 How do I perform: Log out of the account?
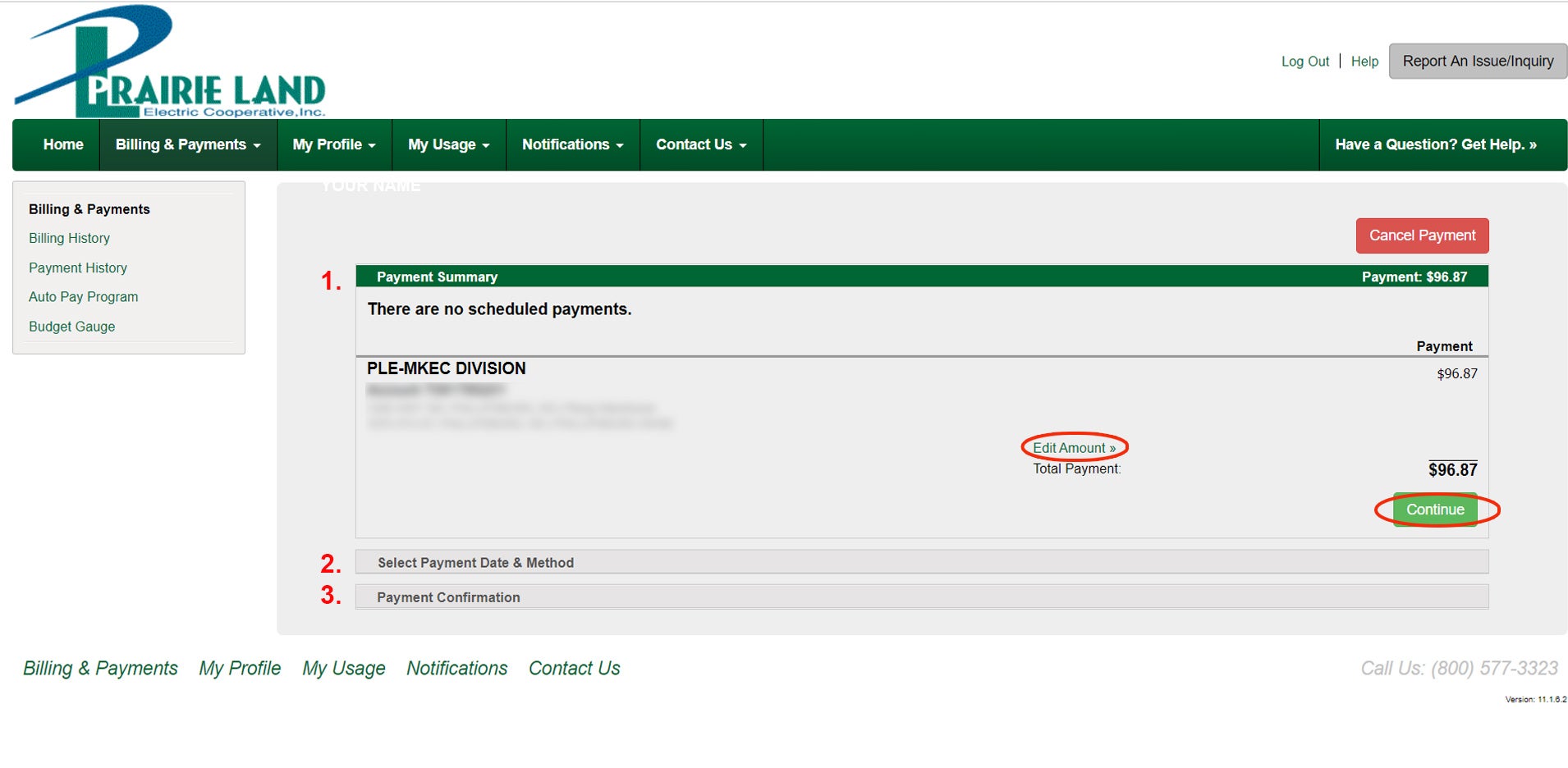tap(1305, 62)
